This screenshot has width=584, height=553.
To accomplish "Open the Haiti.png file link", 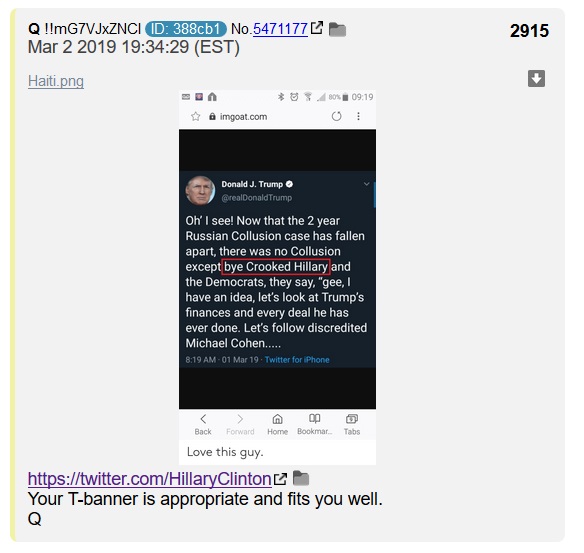I will point(56,81).
